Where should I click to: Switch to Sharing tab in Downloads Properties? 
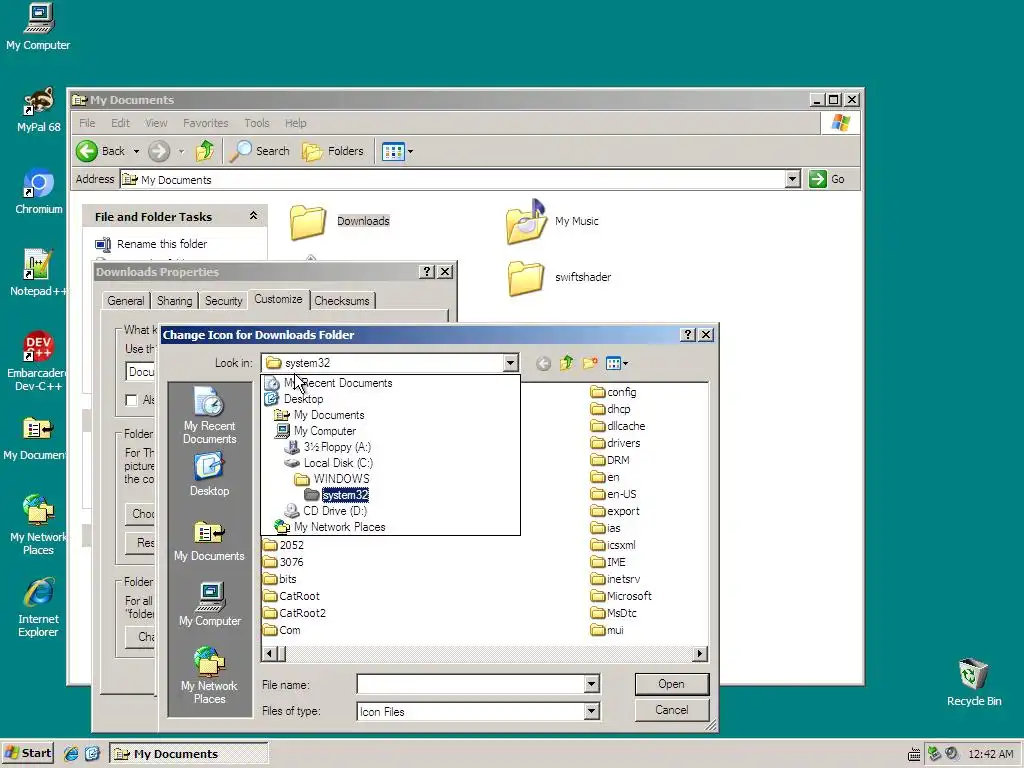(x=174, y=300)
